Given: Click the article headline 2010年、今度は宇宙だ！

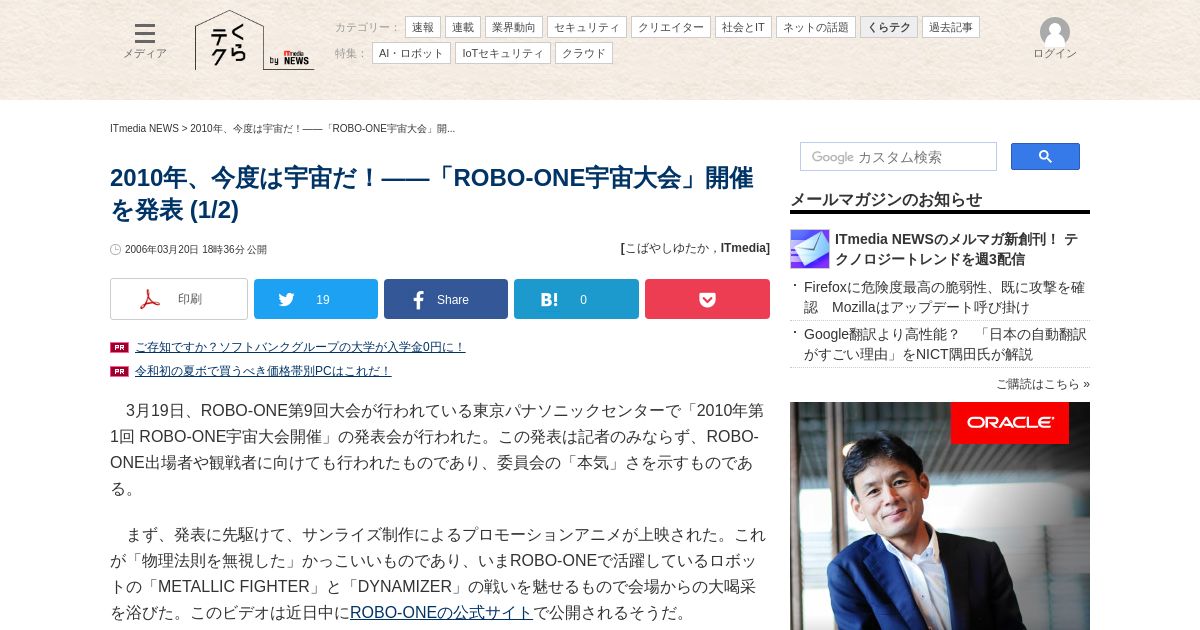Looking at the screenshot, I should 432,194.
